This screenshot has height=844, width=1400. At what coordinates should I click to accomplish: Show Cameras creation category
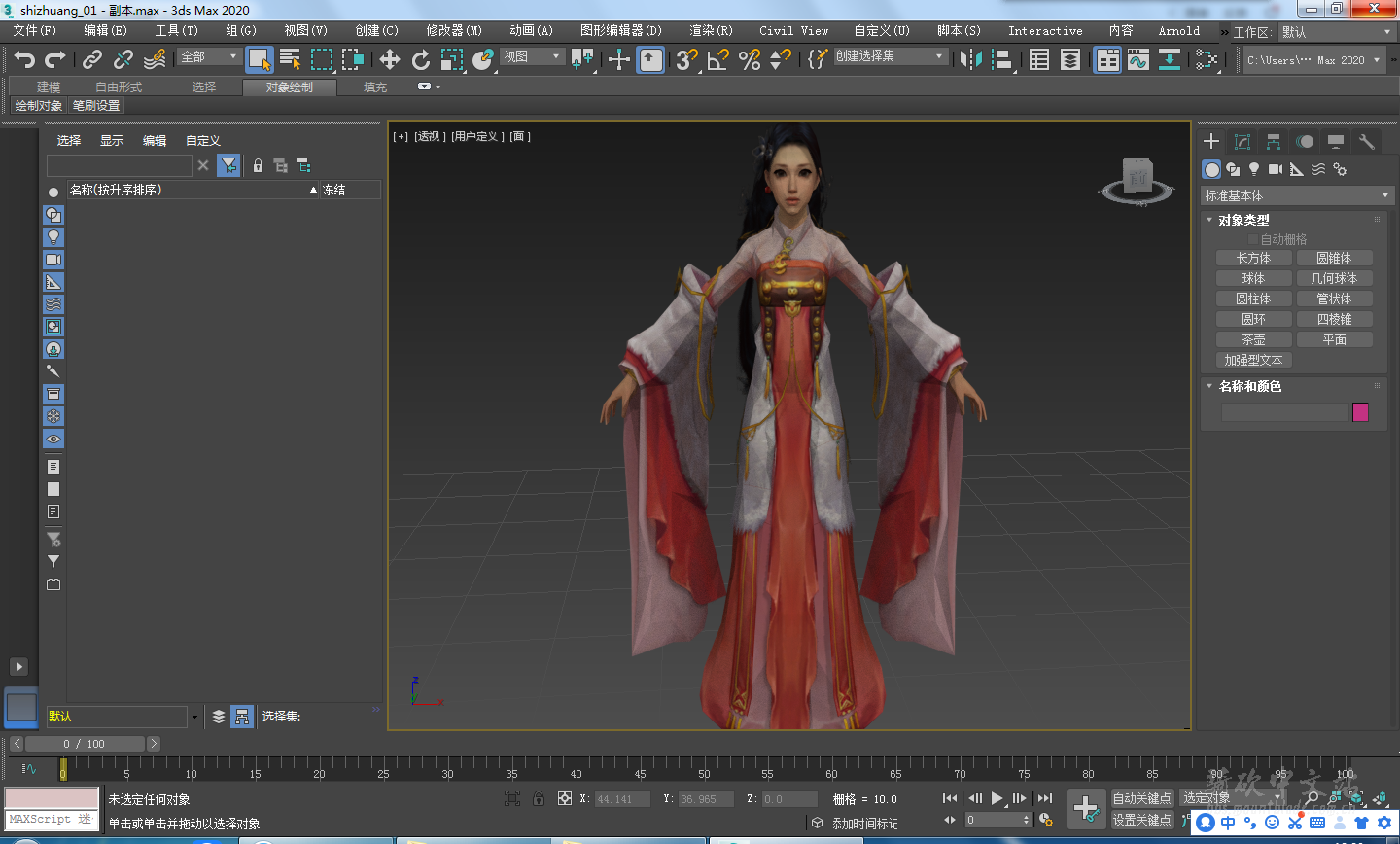(1276, 169)
